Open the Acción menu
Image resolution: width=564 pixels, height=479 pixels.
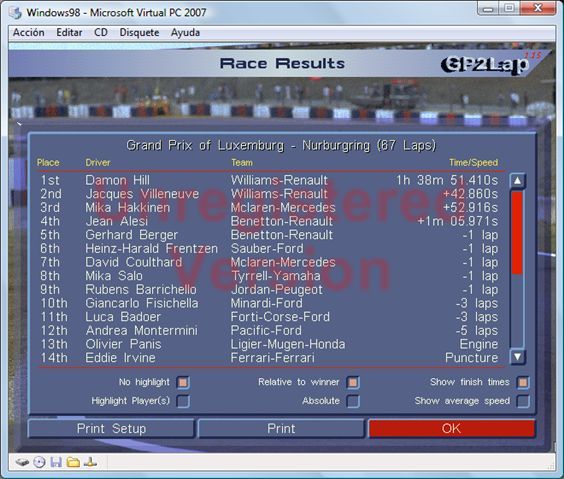pyautogui.click(x=29, y=33)
